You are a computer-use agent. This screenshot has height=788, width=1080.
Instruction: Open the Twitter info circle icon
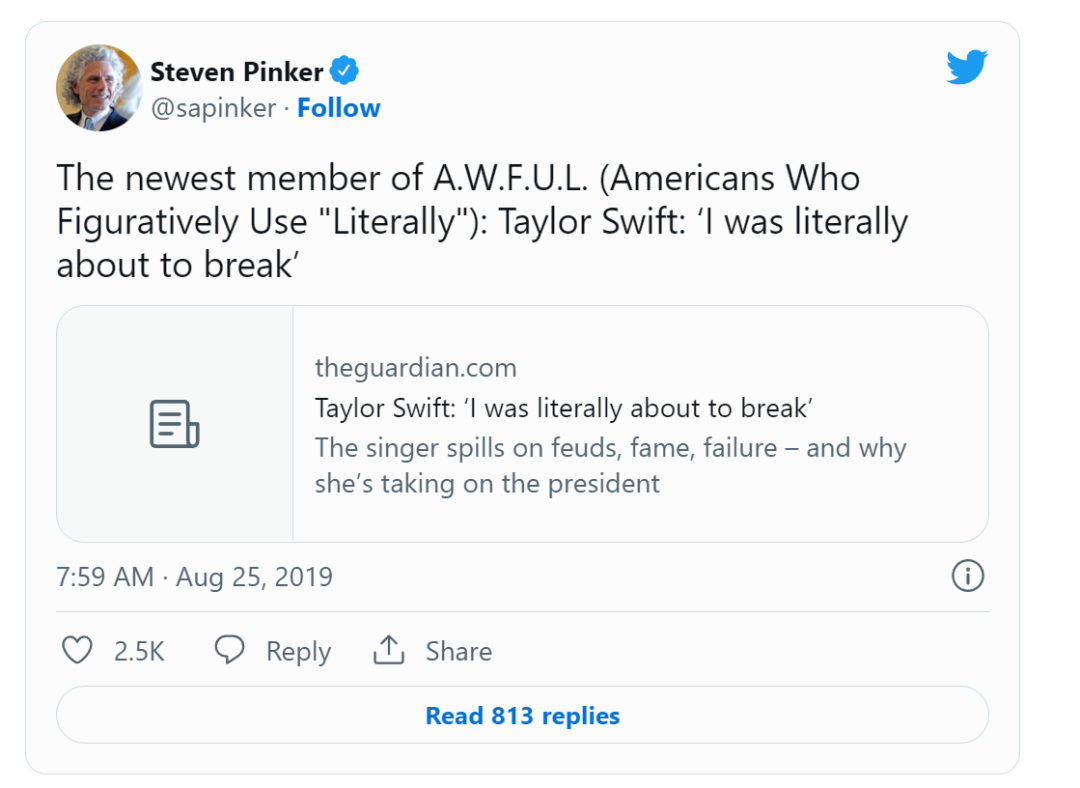967,576
